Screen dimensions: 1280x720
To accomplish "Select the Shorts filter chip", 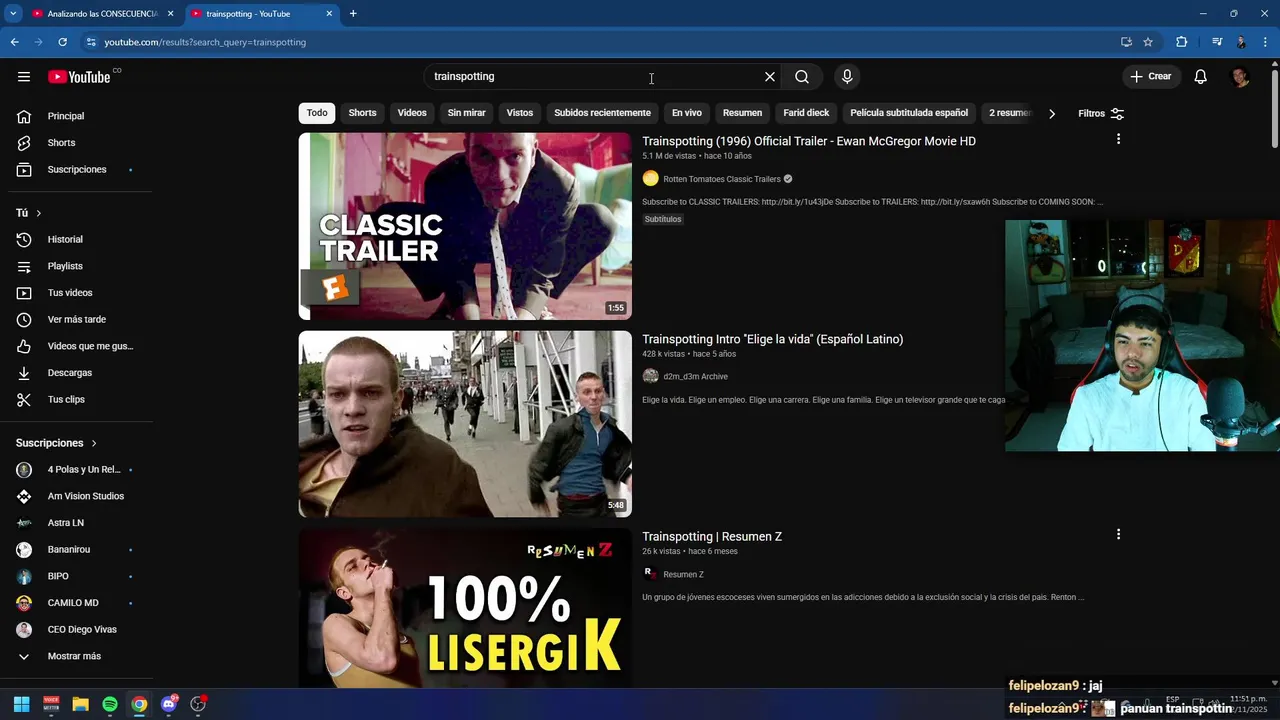I will (362, 113).
